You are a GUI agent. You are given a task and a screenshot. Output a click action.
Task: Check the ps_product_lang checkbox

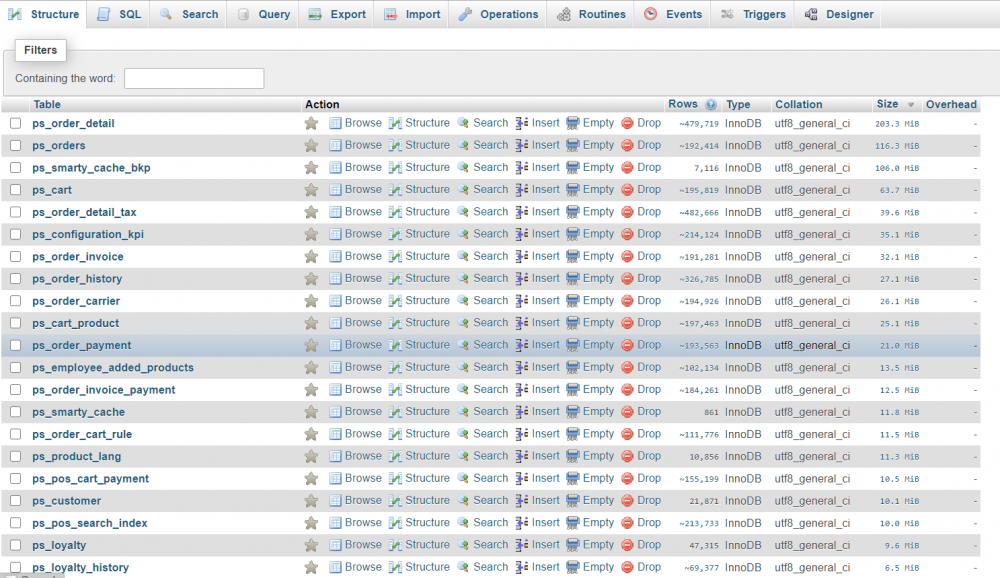point(16,456)
